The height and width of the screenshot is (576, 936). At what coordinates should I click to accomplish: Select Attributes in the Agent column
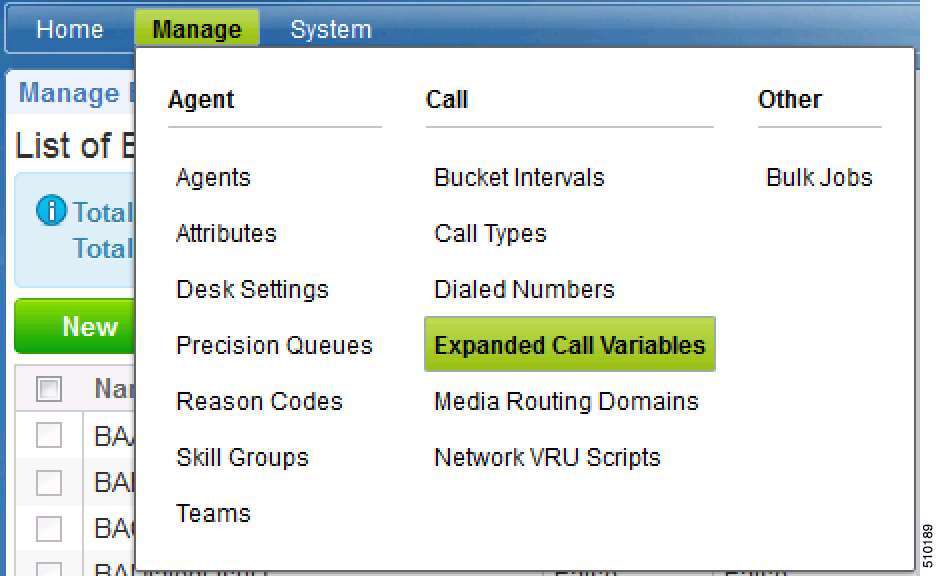tap(226, 234)
